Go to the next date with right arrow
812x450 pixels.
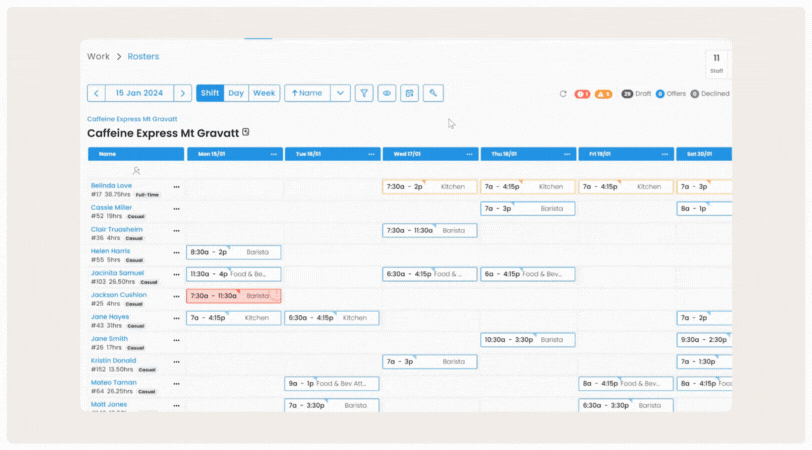[182, 93]
